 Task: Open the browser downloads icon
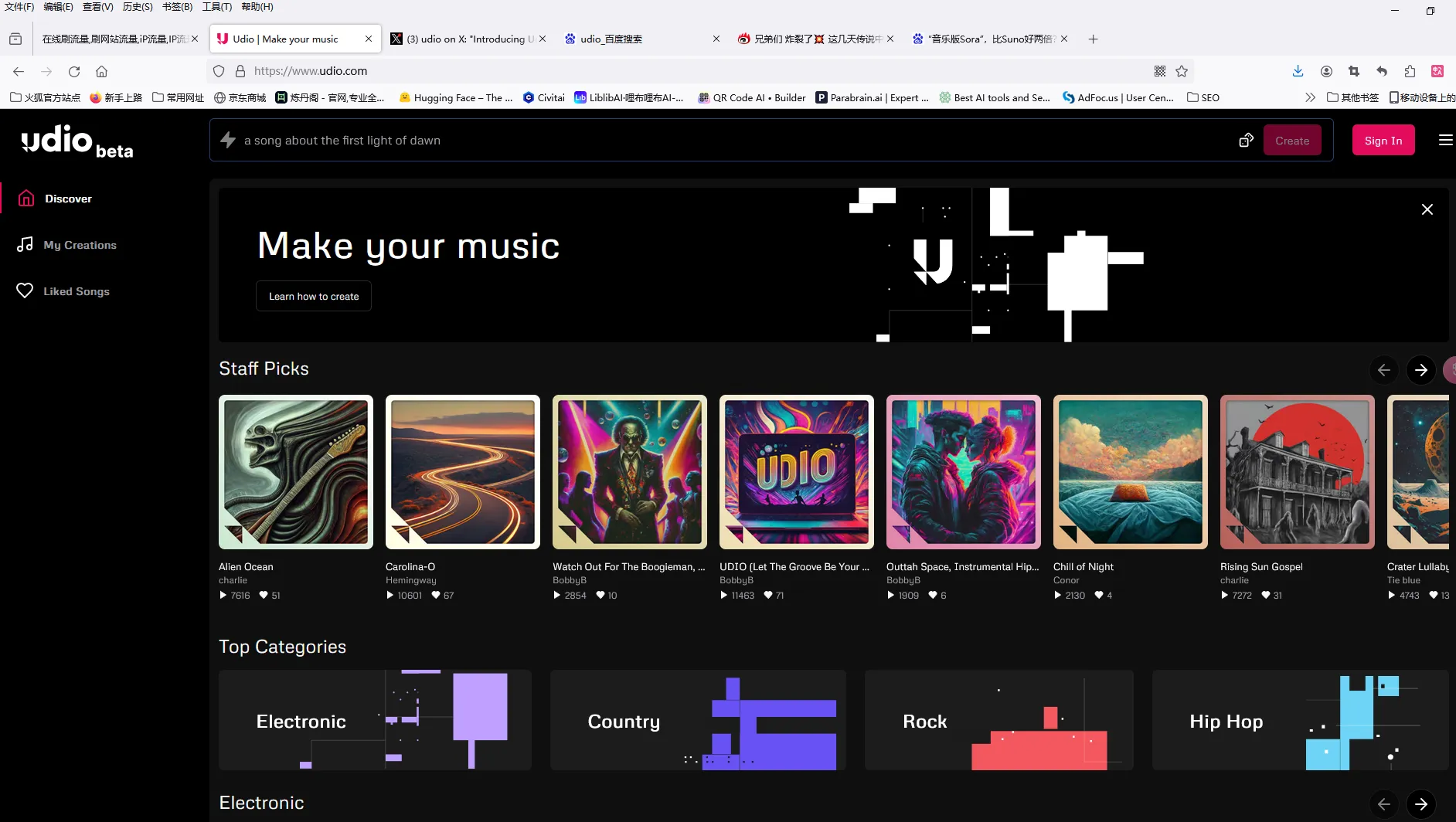(x=1298, y=71)
